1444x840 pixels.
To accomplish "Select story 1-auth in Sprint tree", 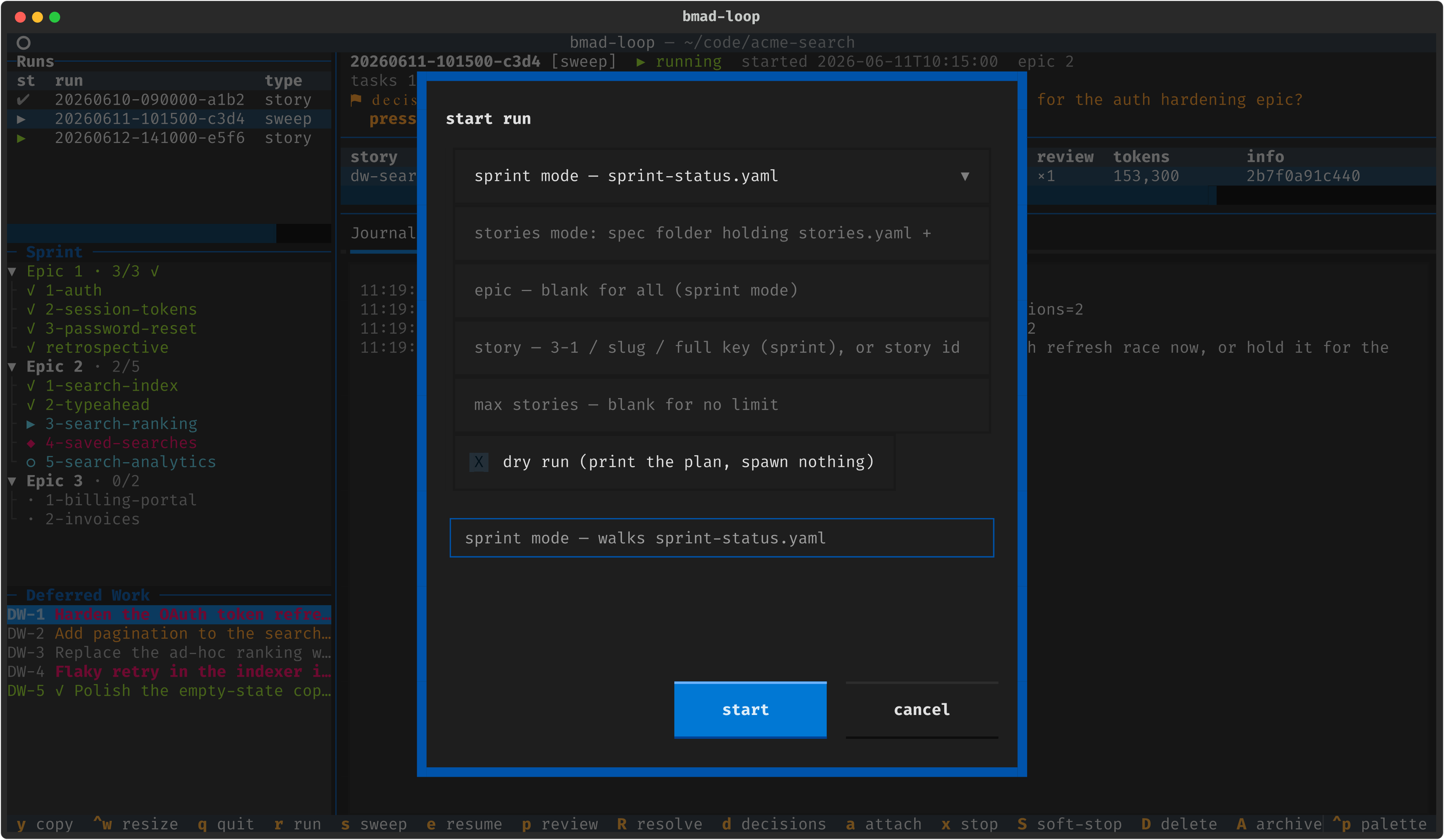I will 73,291.
